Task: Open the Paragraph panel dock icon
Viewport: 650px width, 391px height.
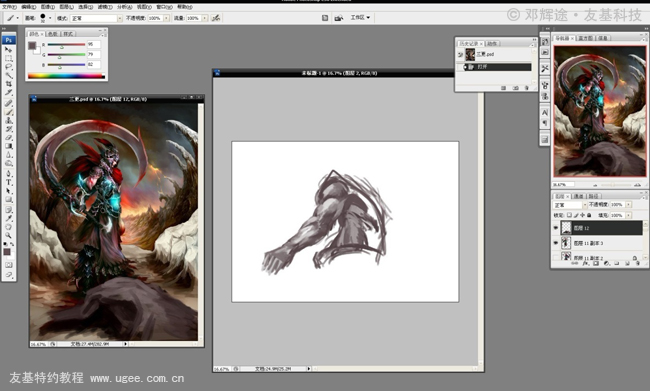Action: pyautogui.click(x=545, y=123)
